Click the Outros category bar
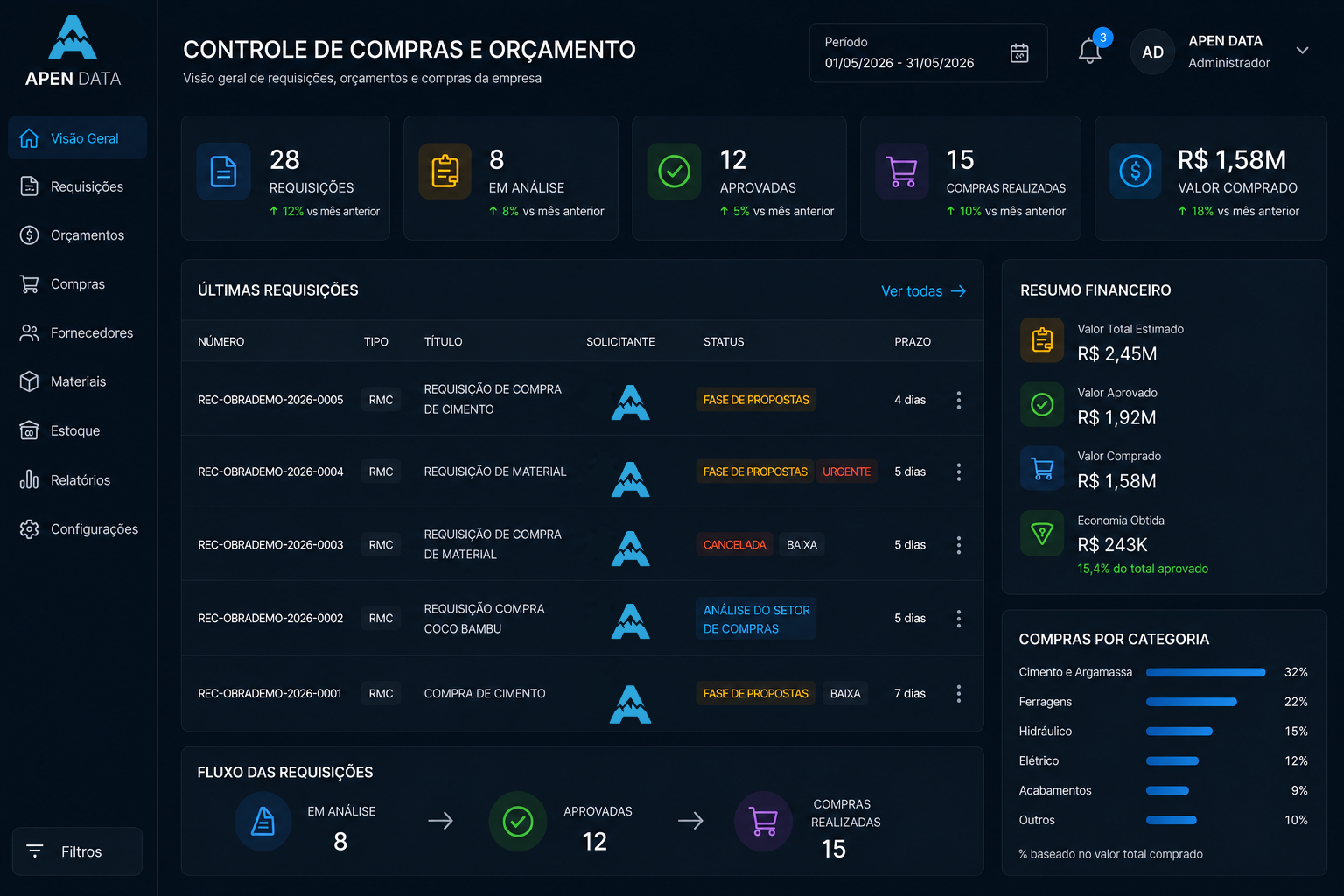 pyautogui.click(x=1172, y=821)
